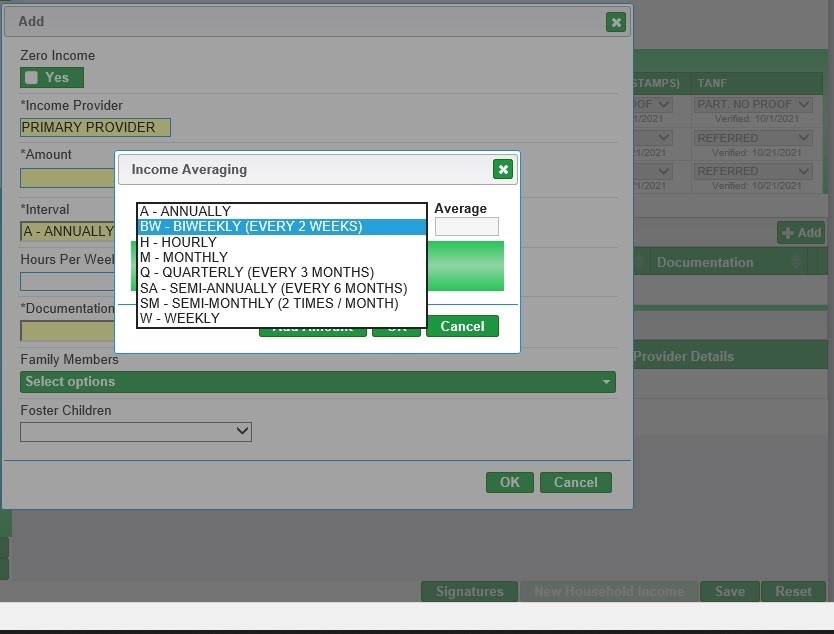834x634 pixels.
Task: Open the Family Members Select options dropdown
Action: 317,382
